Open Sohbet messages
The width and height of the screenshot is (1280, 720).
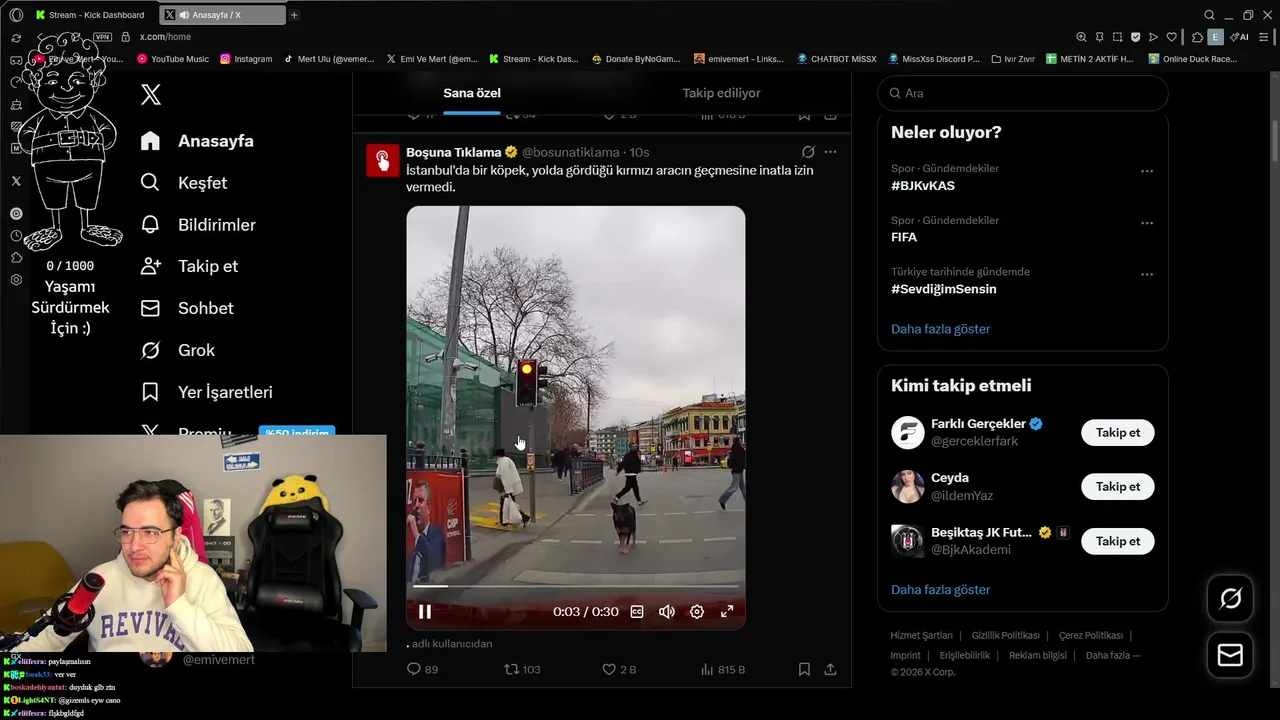187,308
